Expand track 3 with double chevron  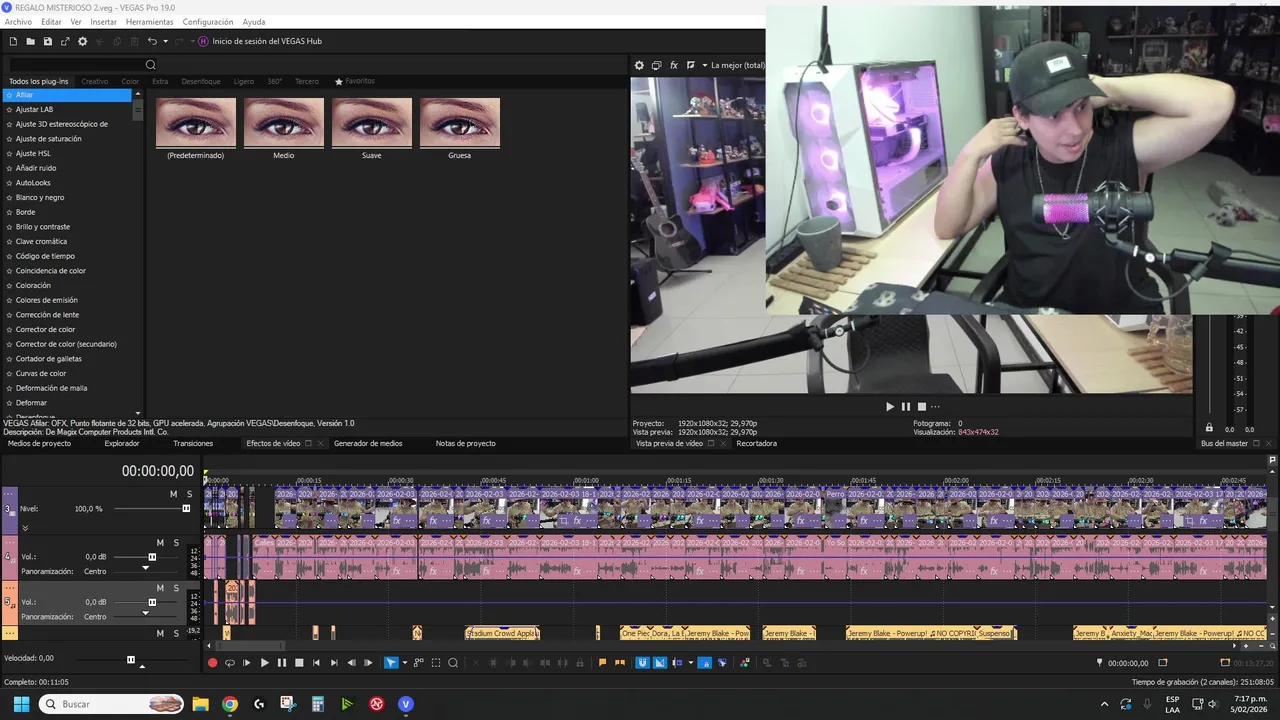tap(25, 527)
